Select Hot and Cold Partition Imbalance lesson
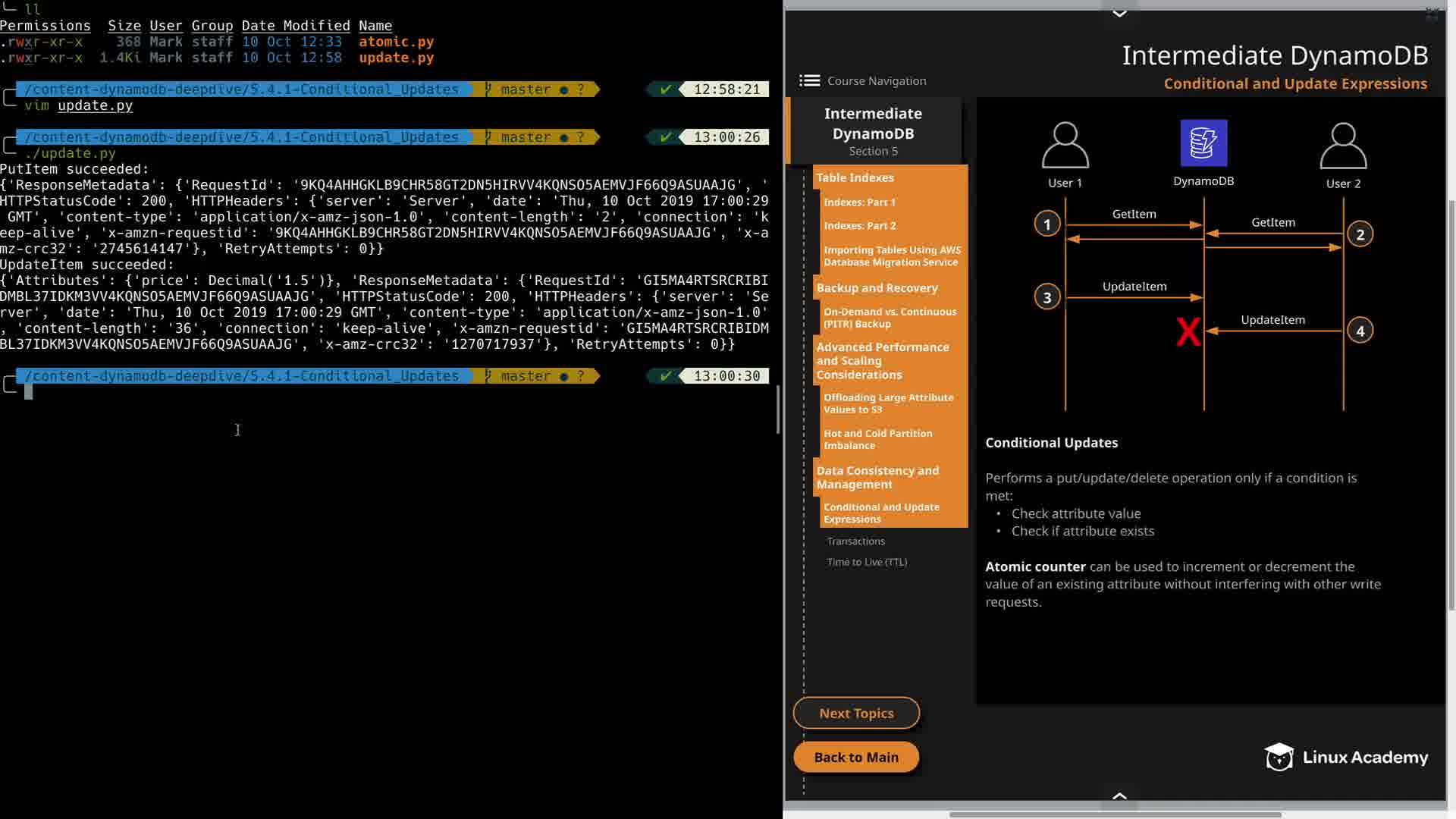The image size is (1456, 819). click(877, 439)
